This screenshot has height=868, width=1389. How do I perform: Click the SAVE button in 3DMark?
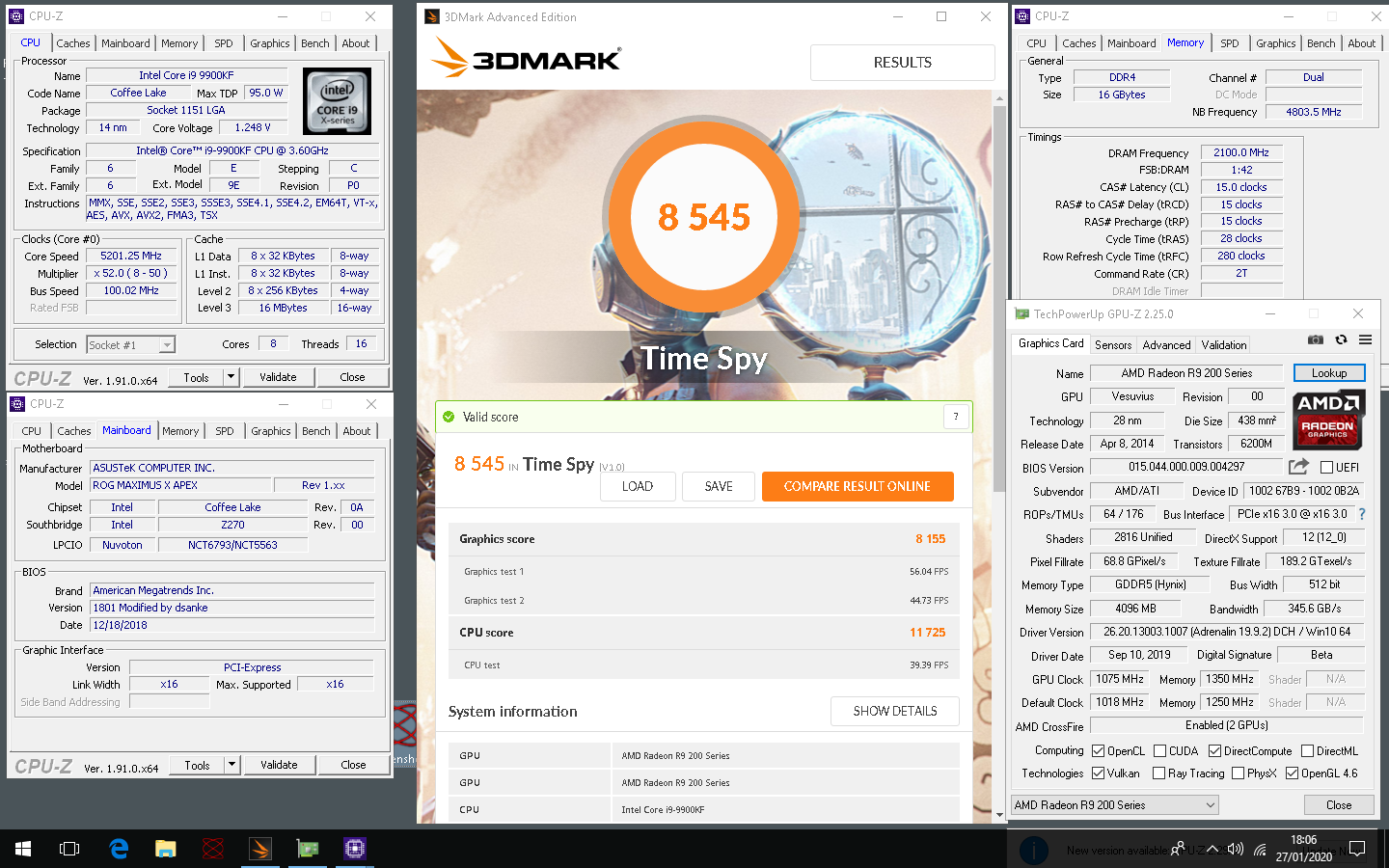click(719, 486)
